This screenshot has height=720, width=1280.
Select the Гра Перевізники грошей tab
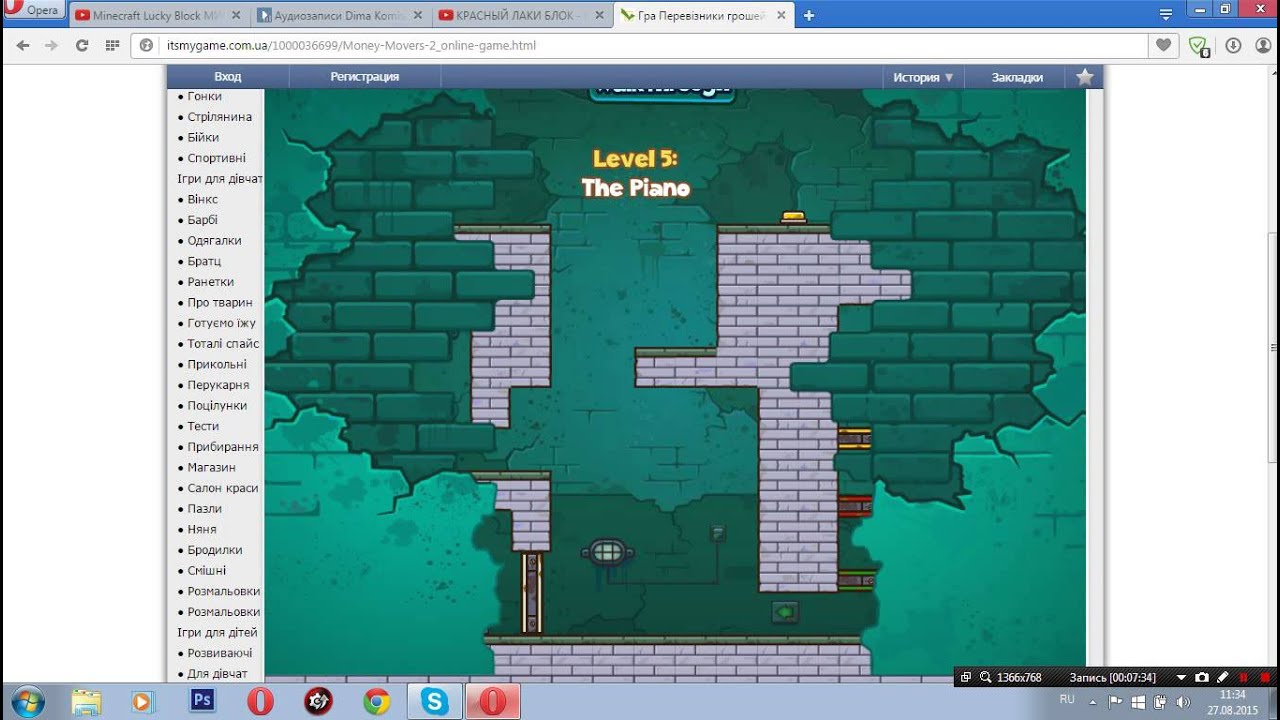pyautogui.click(x=703, y=15)
